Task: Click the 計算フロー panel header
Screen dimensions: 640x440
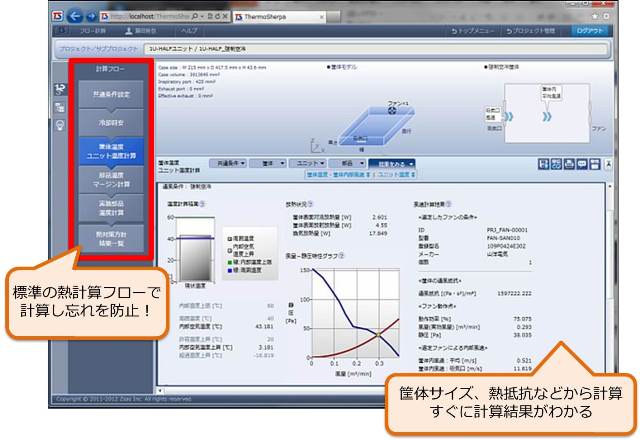Action: [x=110, y=69]
